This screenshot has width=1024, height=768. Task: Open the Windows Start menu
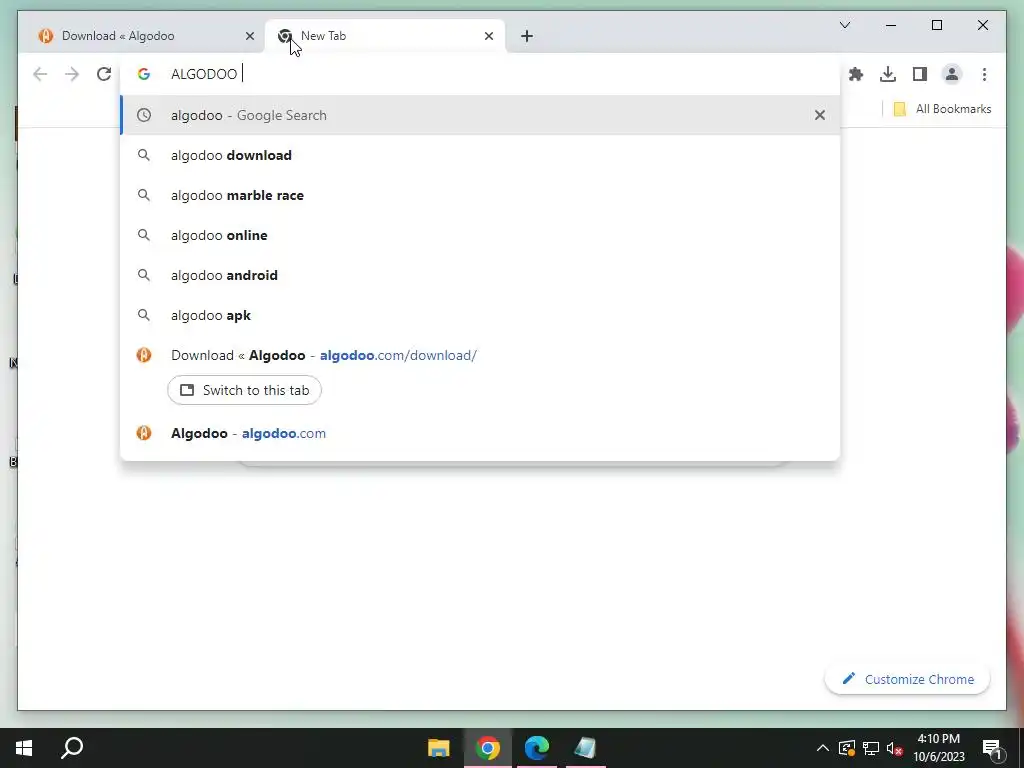pyautogui.click(x=24, y=748)
